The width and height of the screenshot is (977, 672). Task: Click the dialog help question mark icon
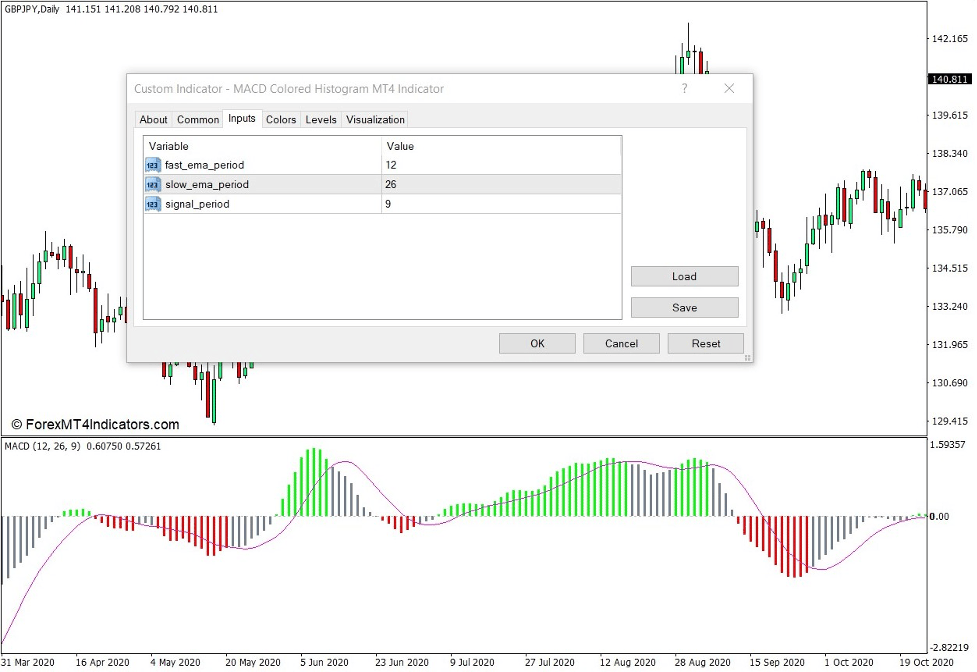point(684,89)
